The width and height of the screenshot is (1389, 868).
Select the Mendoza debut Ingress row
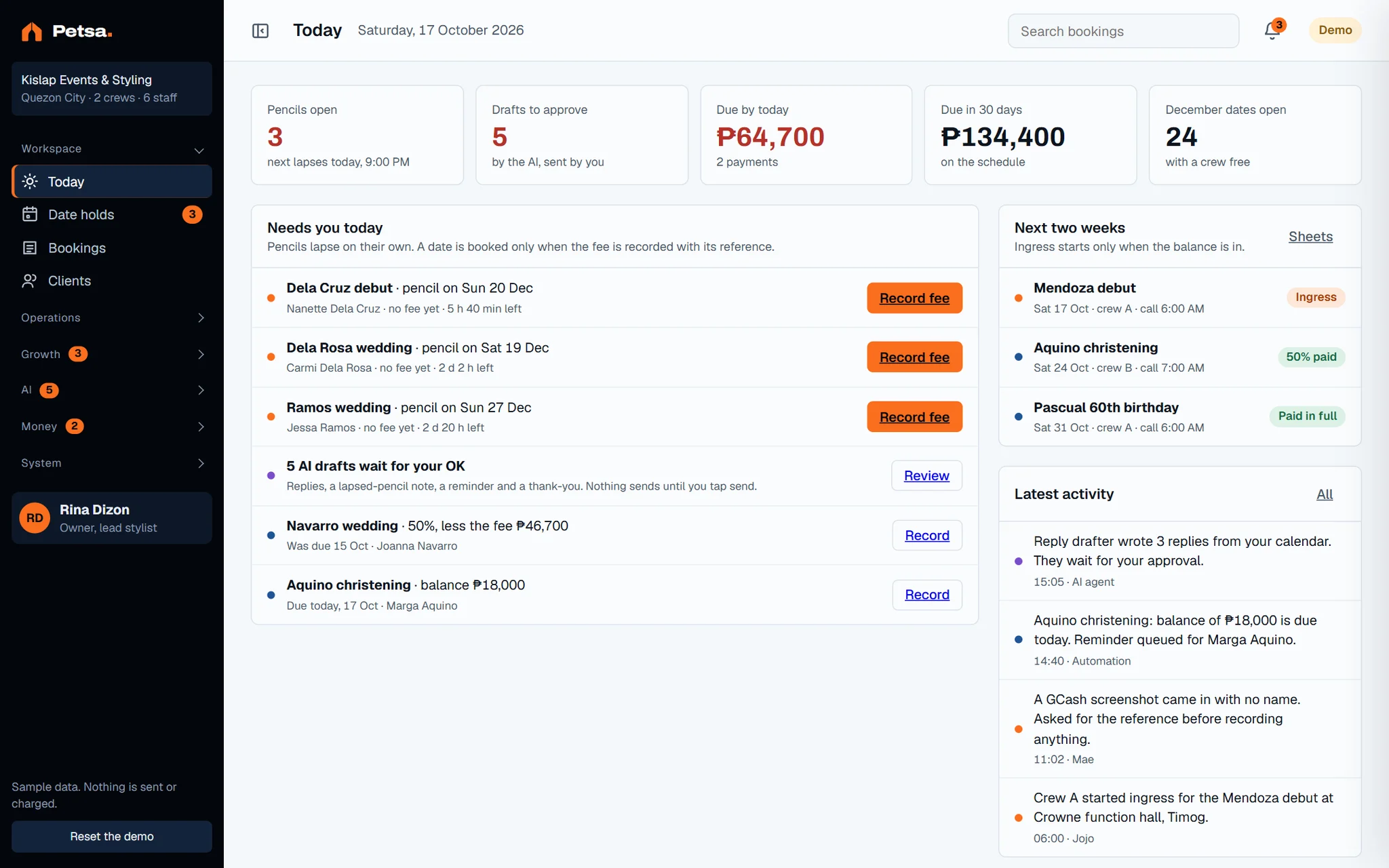[1179, 298]
